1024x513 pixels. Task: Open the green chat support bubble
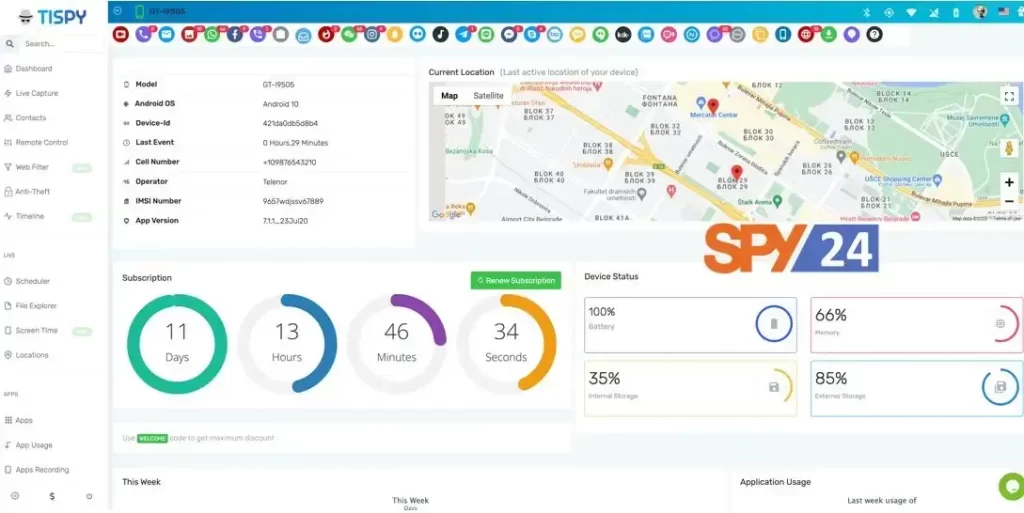1012,486
